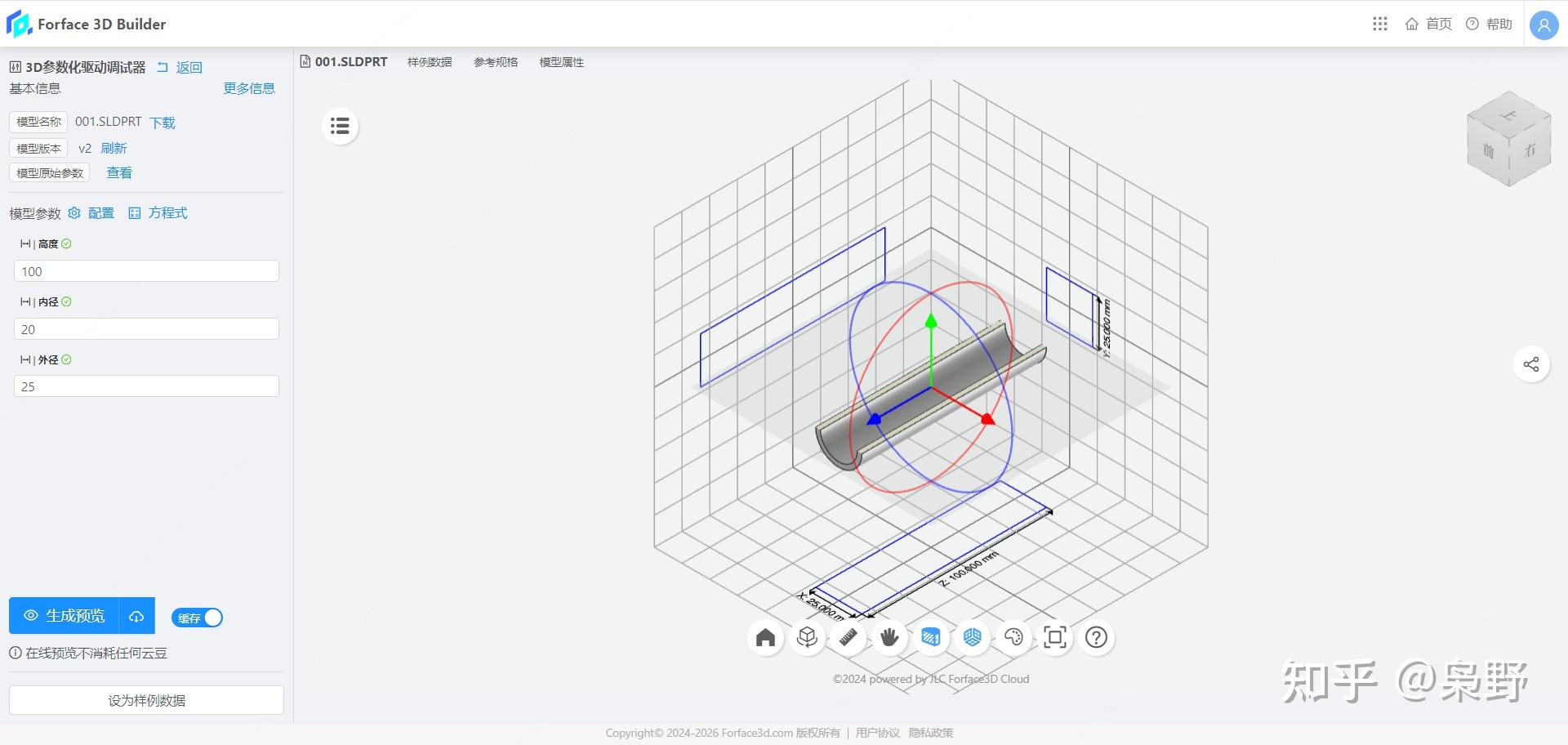The height and width of the screenshot is (745, 1568).
Task: Click the orbit rotate view icon
Action: (807, 638)
